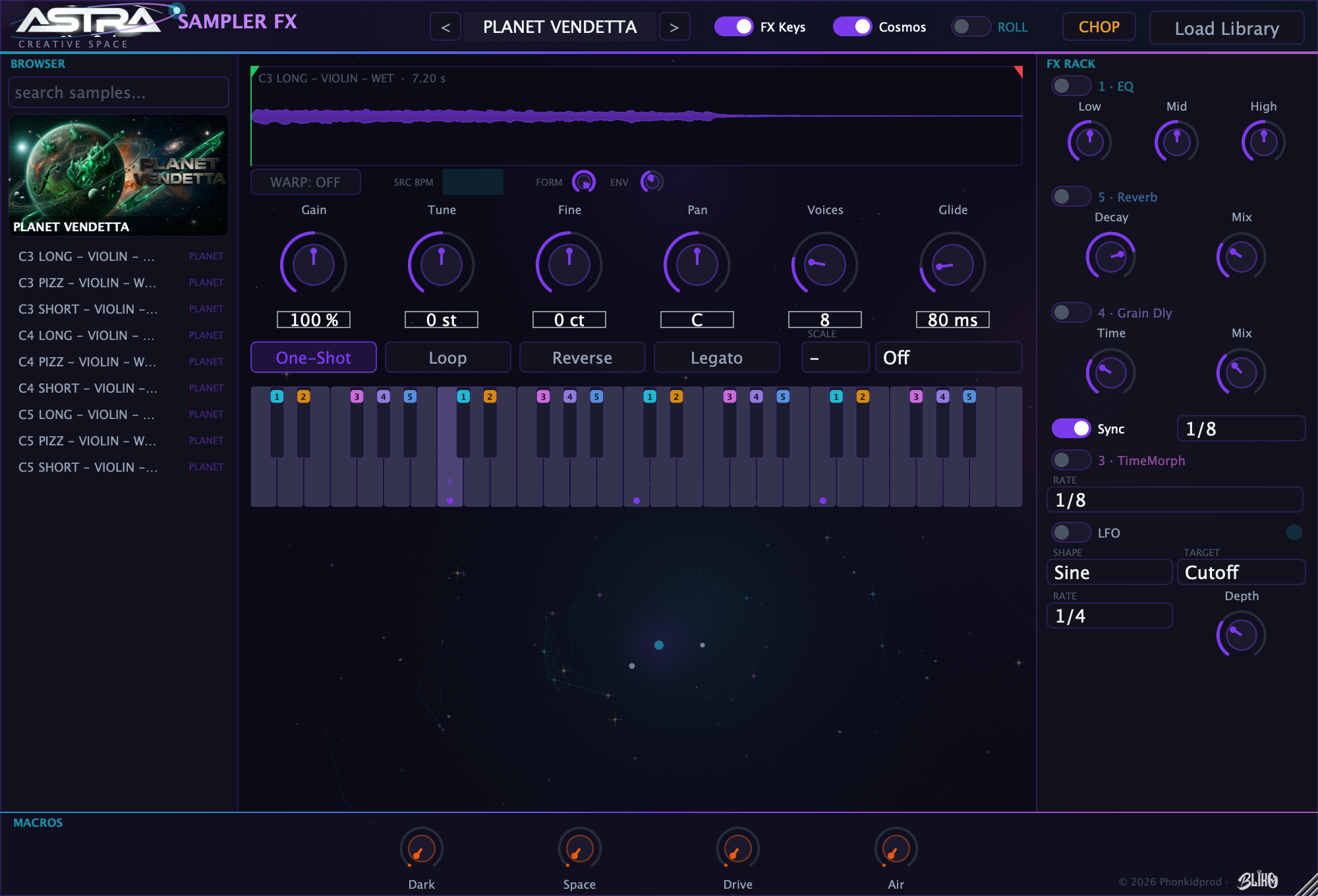Select C4 SHORT - VIOLIN sample

tap(119, 388)
